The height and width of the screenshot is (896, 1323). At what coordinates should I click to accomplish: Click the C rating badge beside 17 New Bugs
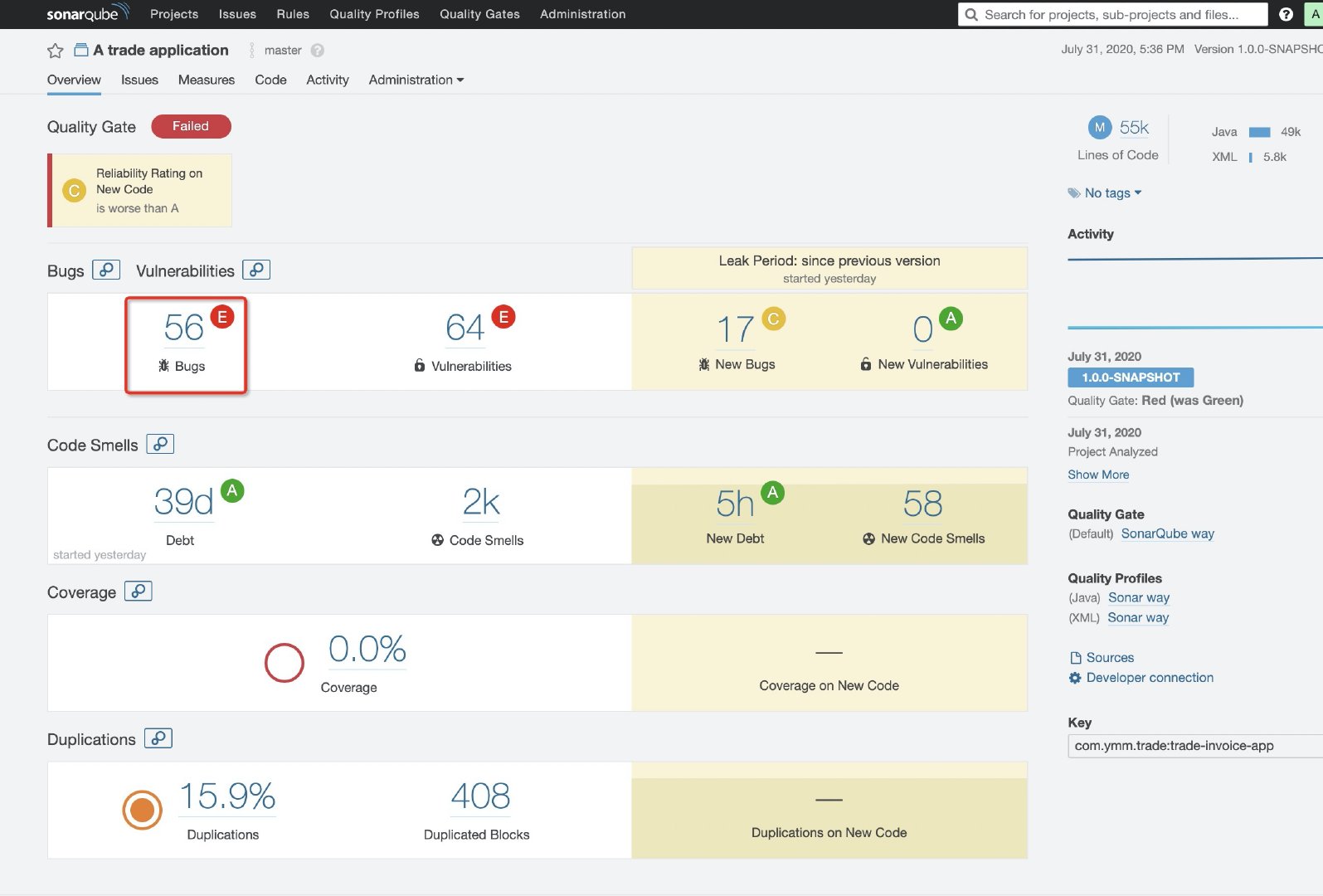(774, 319)
